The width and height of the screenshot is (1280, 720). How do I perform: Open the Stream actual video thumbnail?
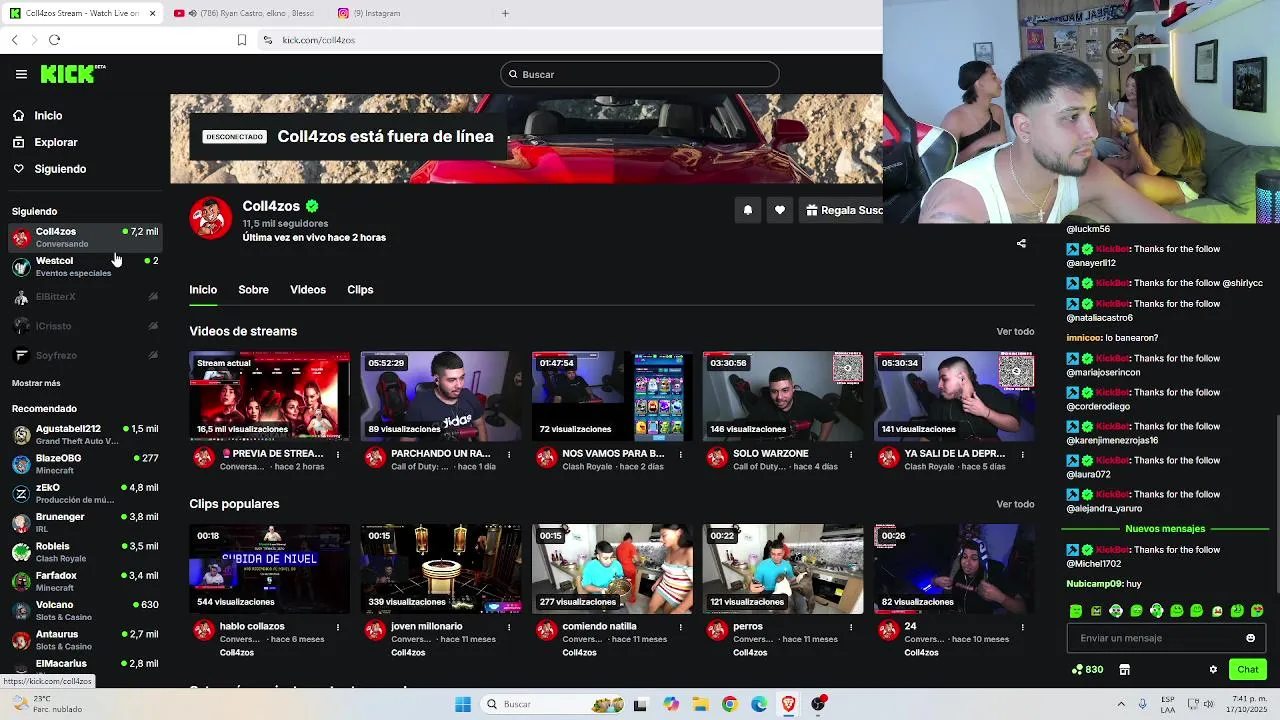tap(270, 396)
